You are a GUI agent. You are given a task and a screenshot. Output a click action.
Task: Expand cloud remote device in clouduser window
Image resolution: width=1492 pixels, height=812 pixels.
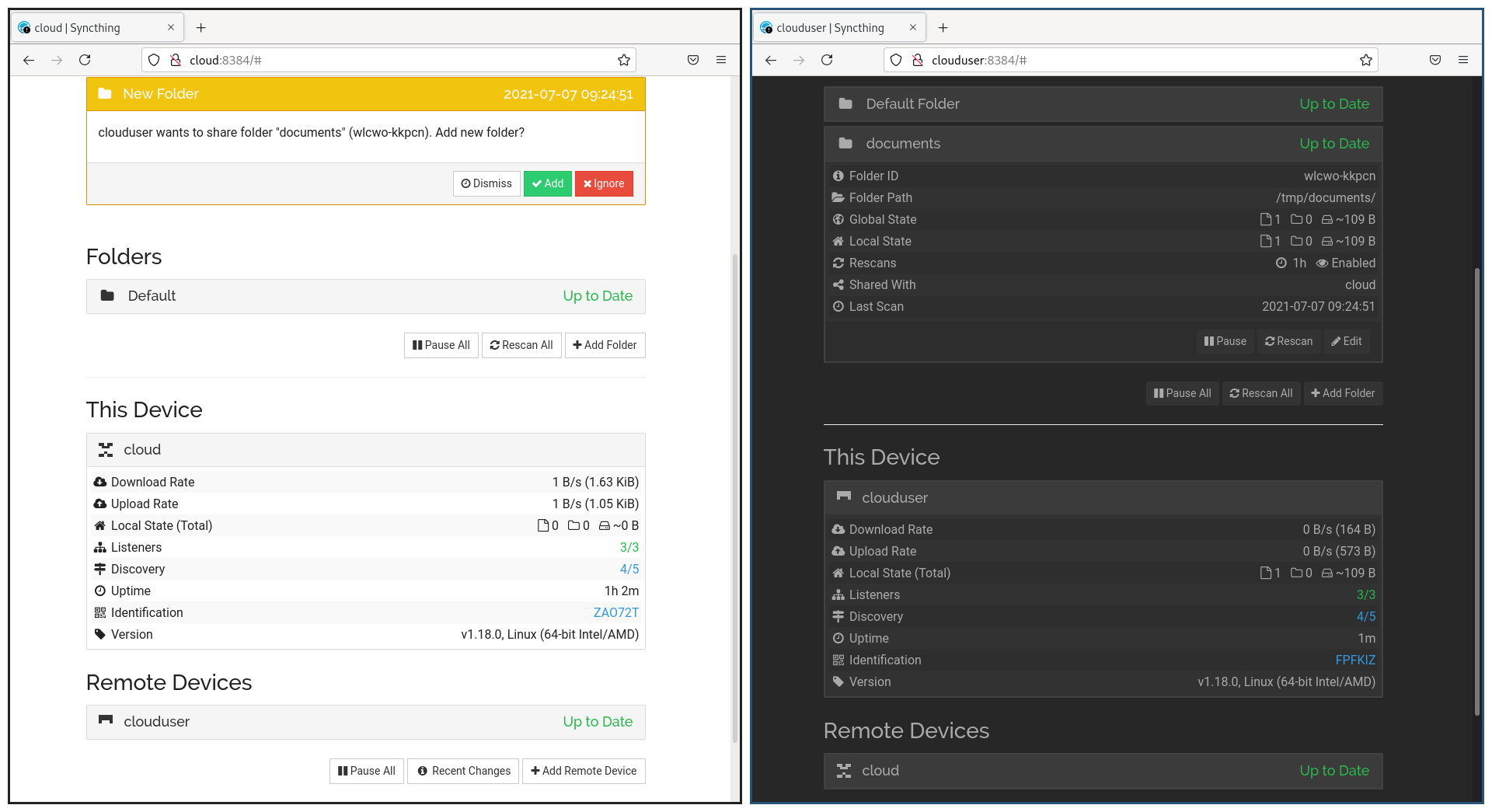pos(1103,771)
